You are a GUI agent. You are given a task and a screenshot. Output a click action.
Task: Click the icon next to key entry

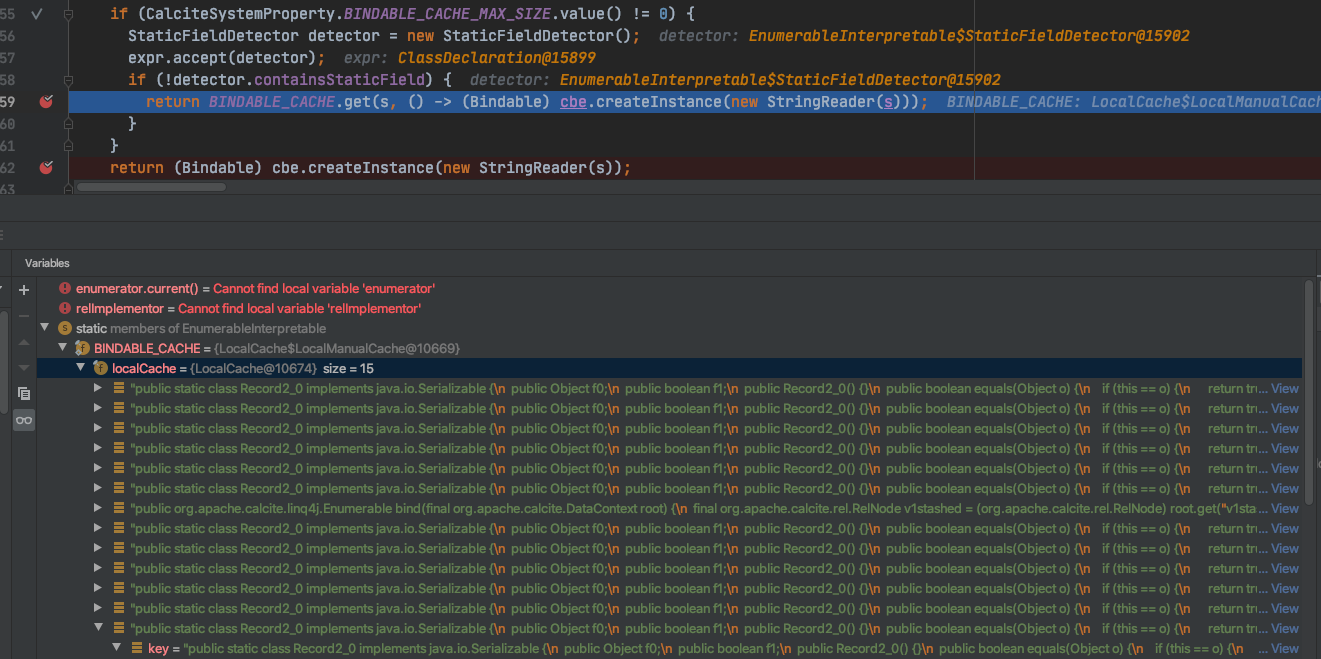coord(138,648)
